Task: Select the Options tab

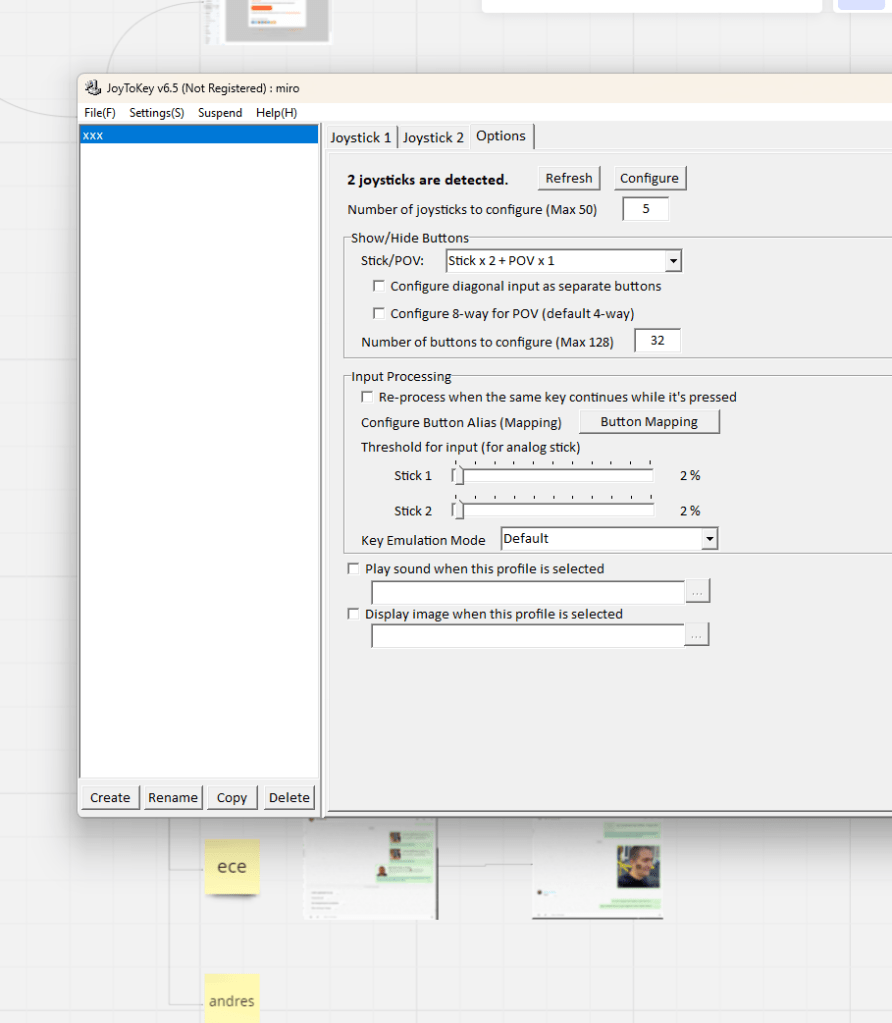Action: pyautogui.click(x=501, y=136)
